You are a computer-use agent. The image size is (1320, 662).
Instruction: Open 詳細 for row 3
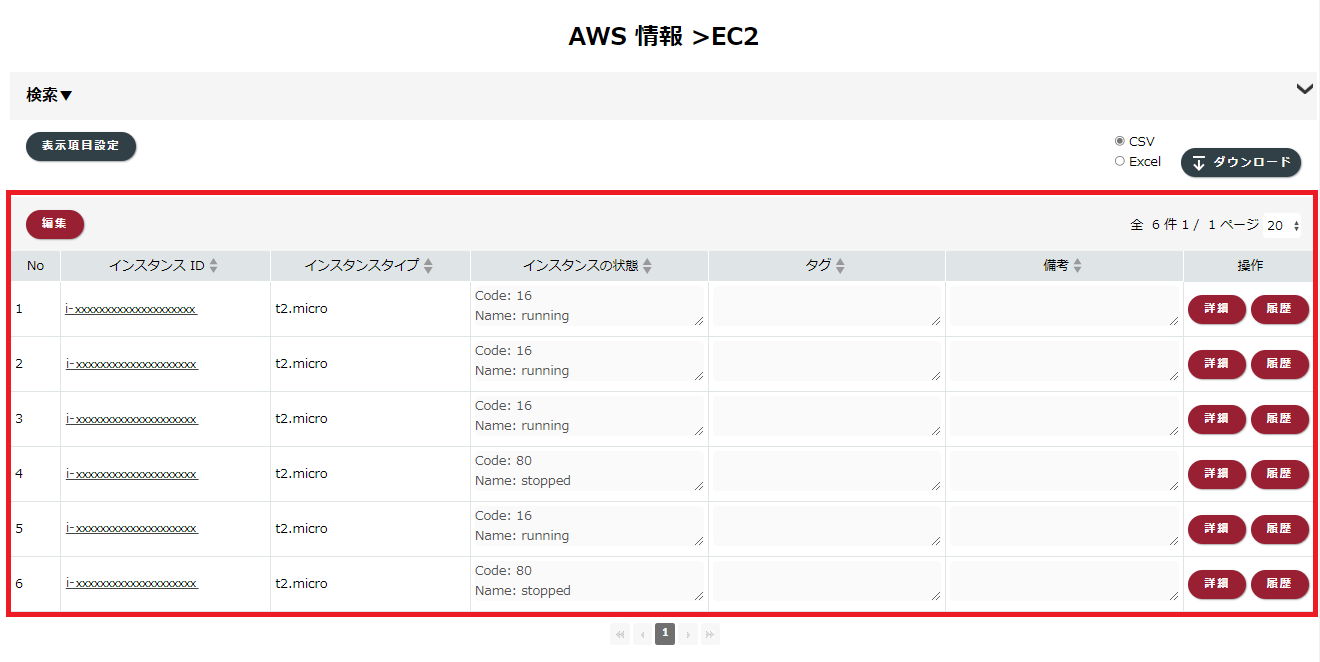[x=1216, y=419]
